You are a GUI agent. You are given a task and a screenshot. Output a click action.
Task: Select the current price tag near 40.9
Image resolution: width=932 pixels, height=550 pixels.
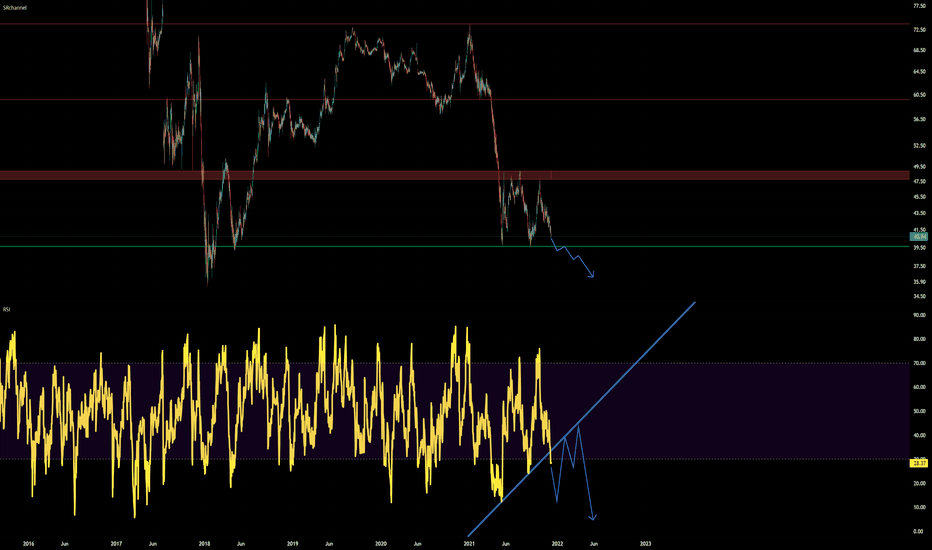coord(919,237)
